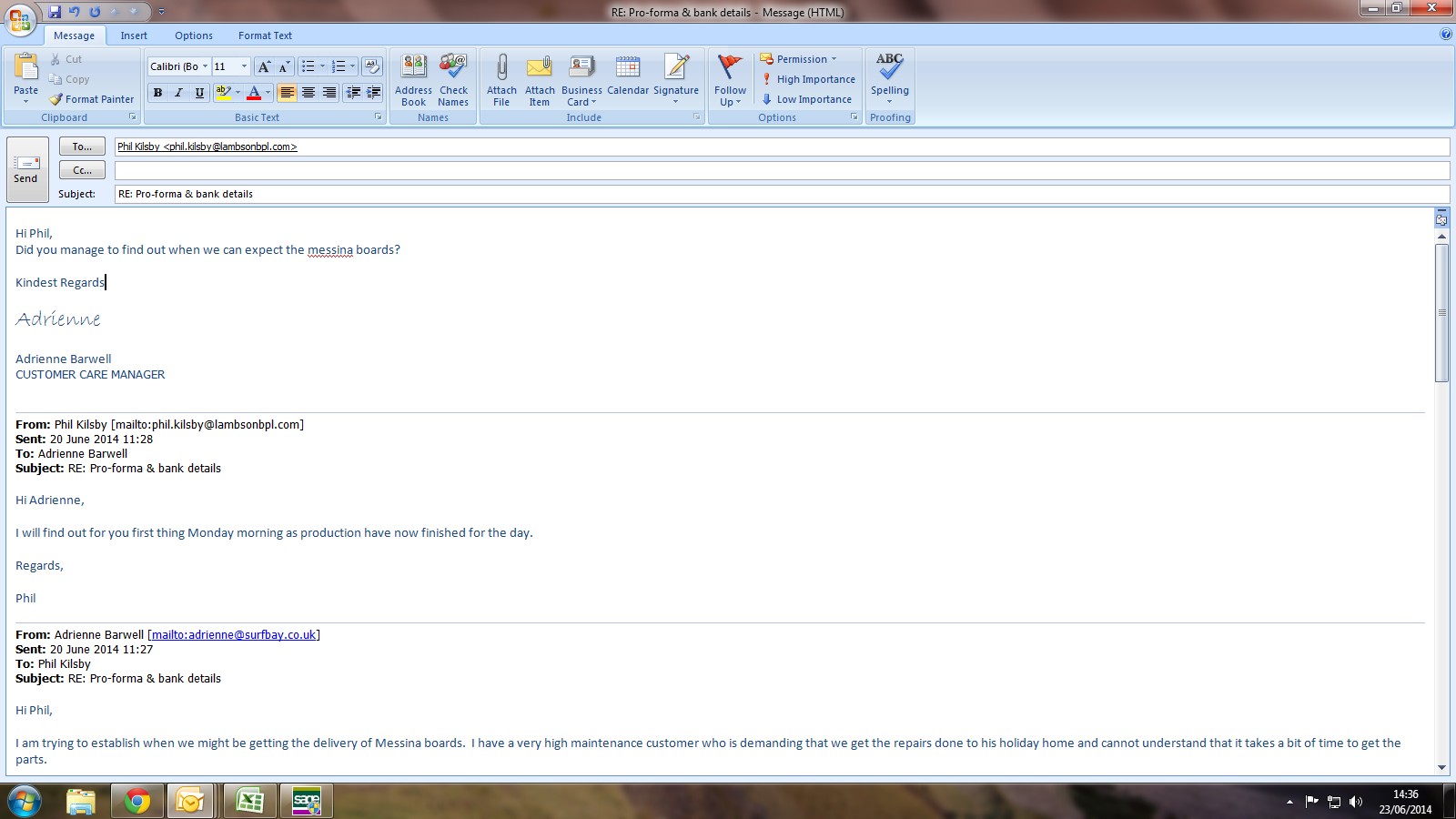Attach a file to the message
This screenshot has width=1456, height=819.
click(x=501, y=80)
